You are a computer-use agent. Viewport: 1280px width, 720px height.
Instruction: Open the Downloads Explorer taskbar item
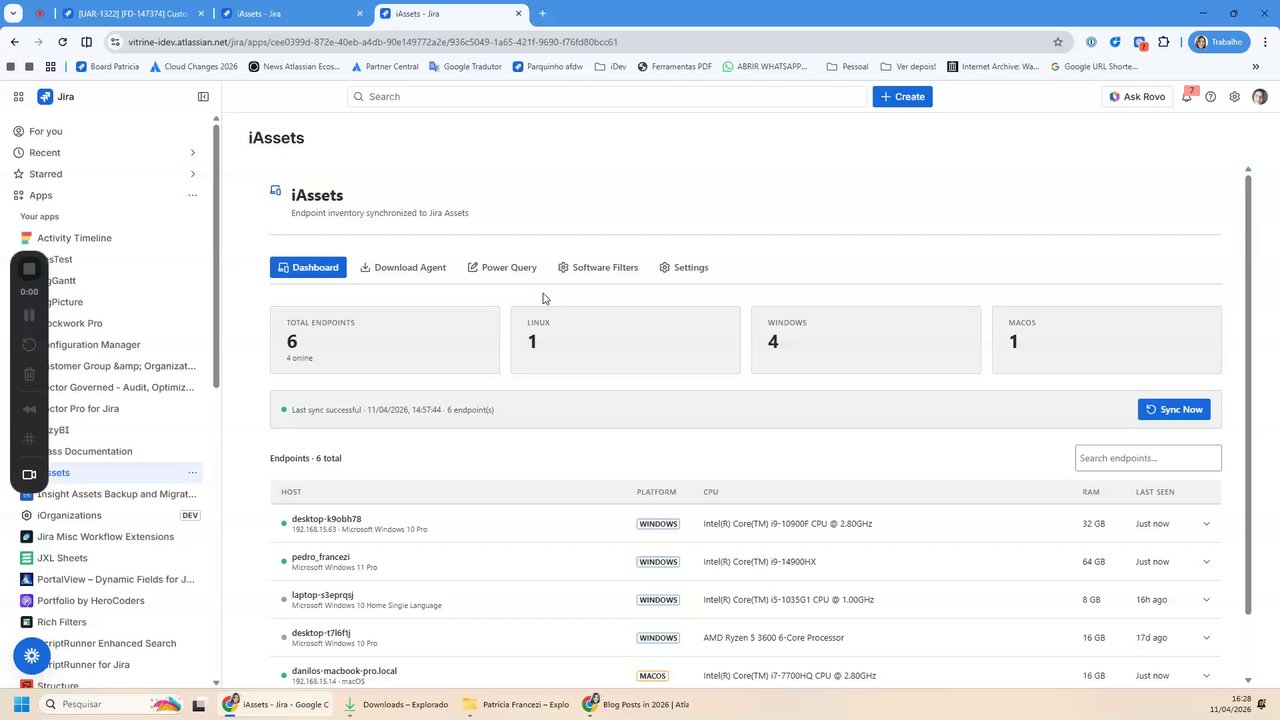[x=396, y=704]
